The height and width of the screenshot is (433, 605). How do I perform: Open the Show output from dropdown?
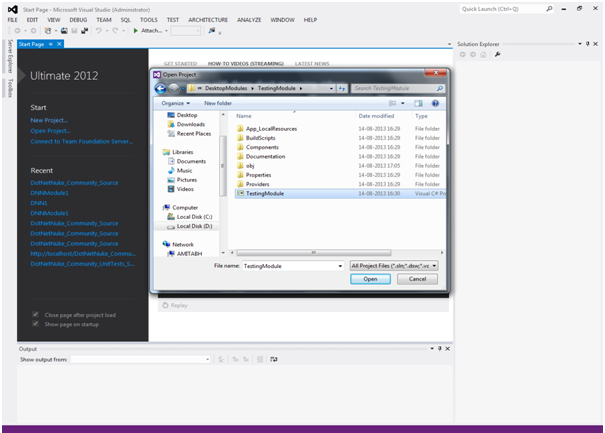tap(207, 359)
